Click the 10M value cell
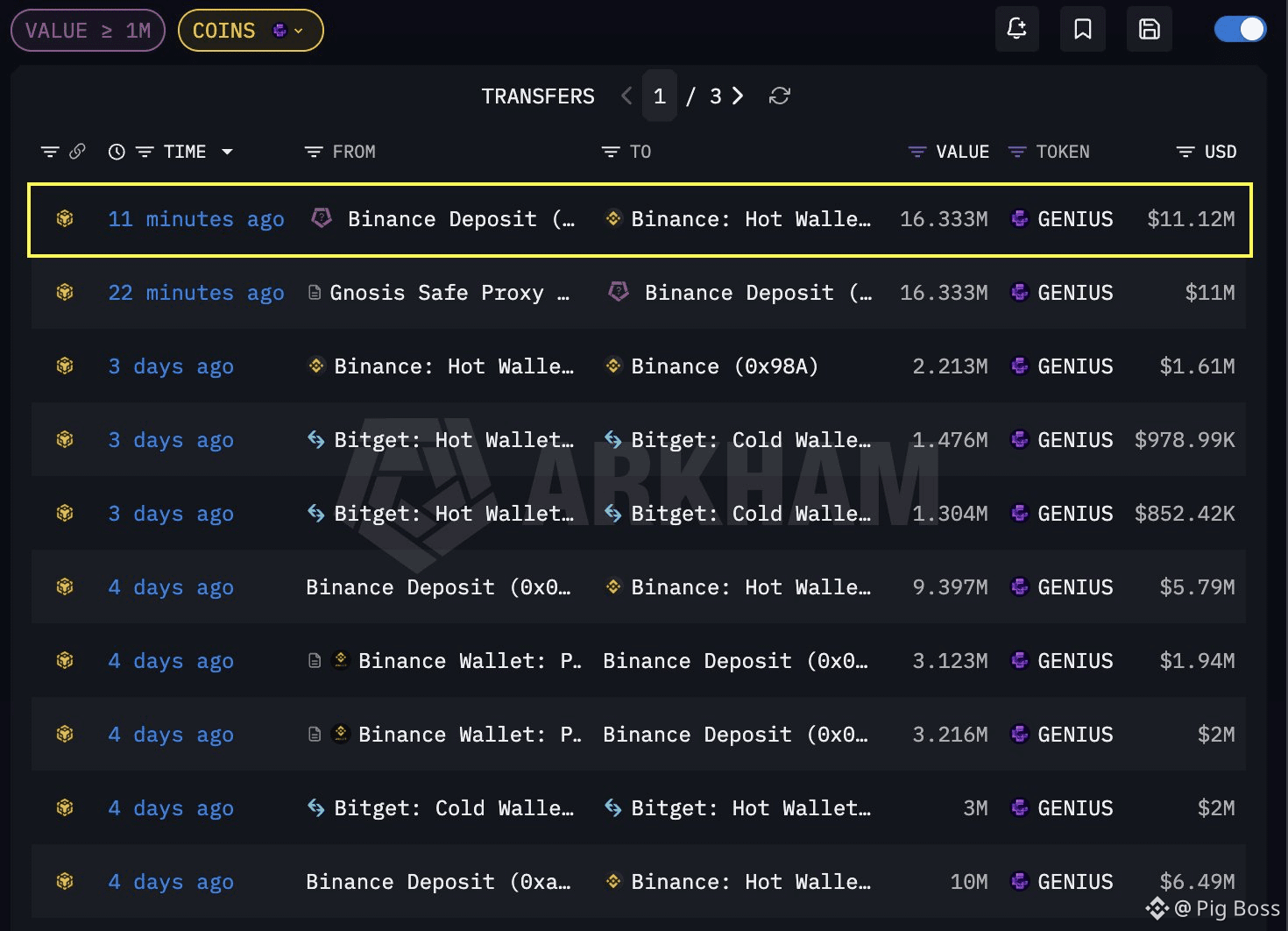Screen dimensions: 1288x931 [x=969, y=882]
